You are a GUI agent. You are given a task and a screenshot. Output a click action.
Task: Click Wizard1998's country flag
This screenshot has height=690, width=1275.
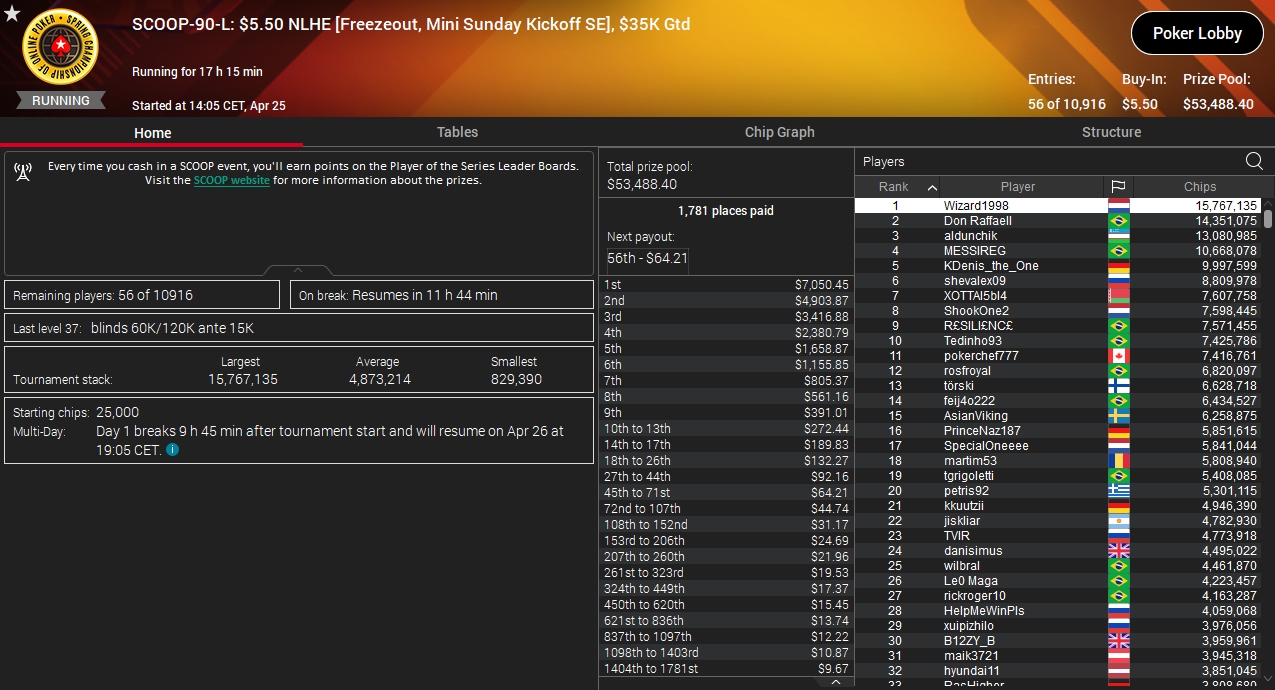point(1118,206)
